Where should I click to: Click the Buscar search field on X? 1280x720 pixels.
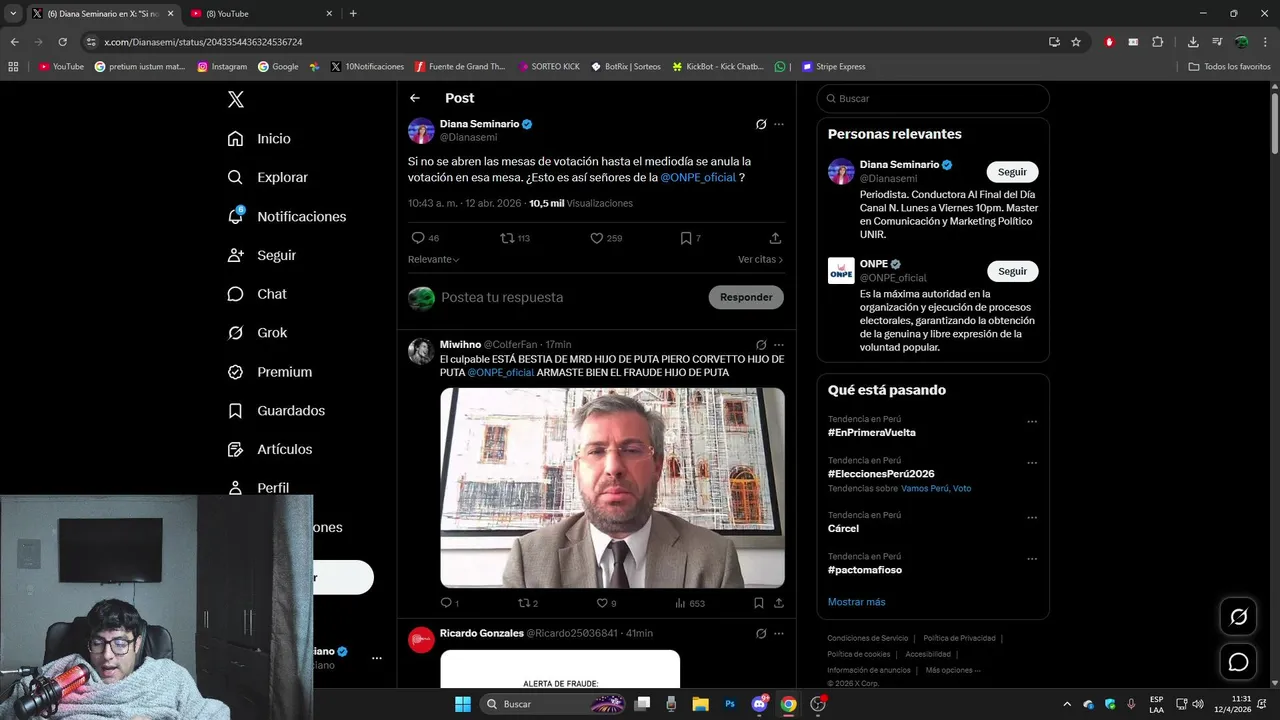click(933, 98)
